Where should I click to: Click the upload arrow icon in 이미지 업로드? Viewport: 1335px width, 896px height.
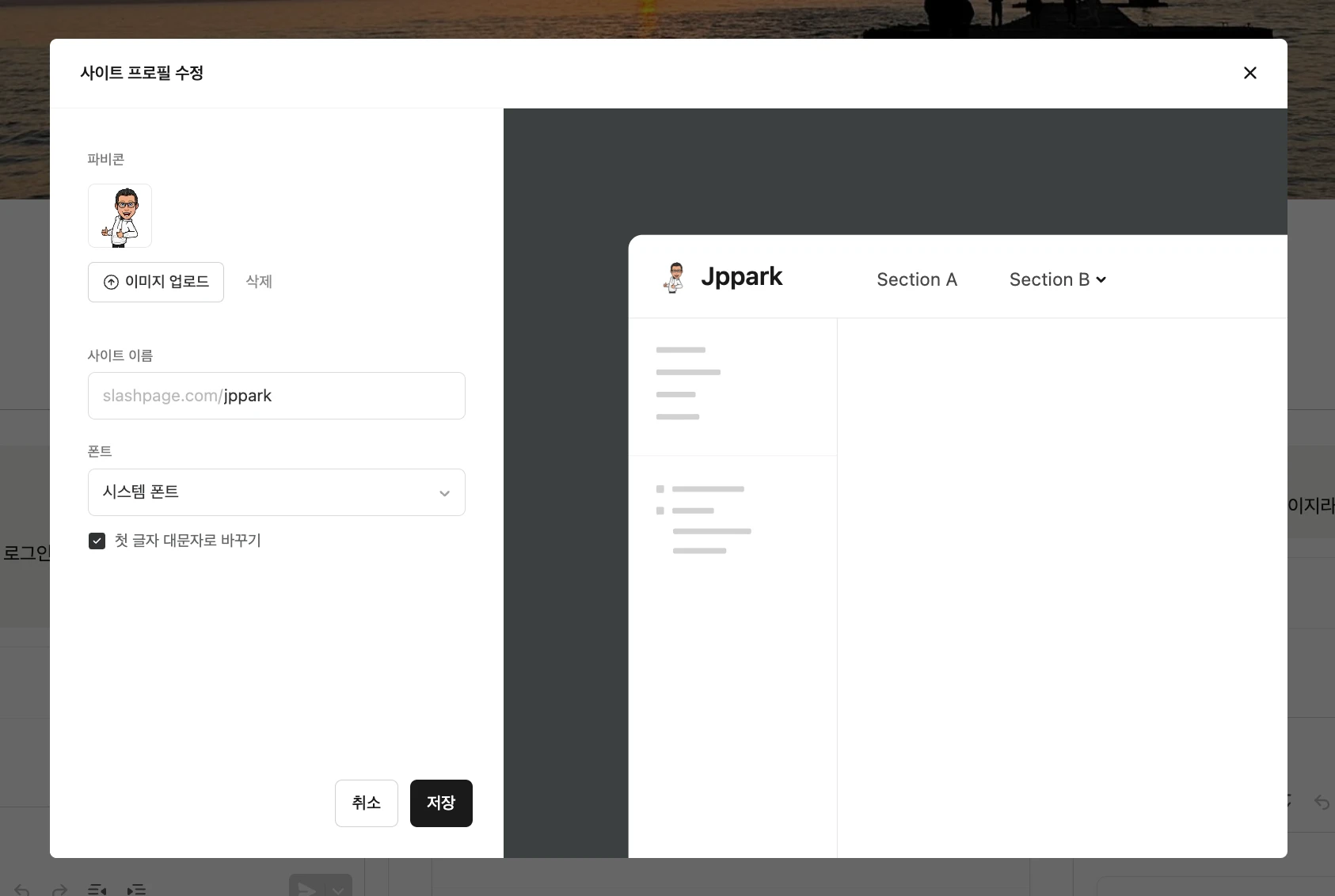112,283
